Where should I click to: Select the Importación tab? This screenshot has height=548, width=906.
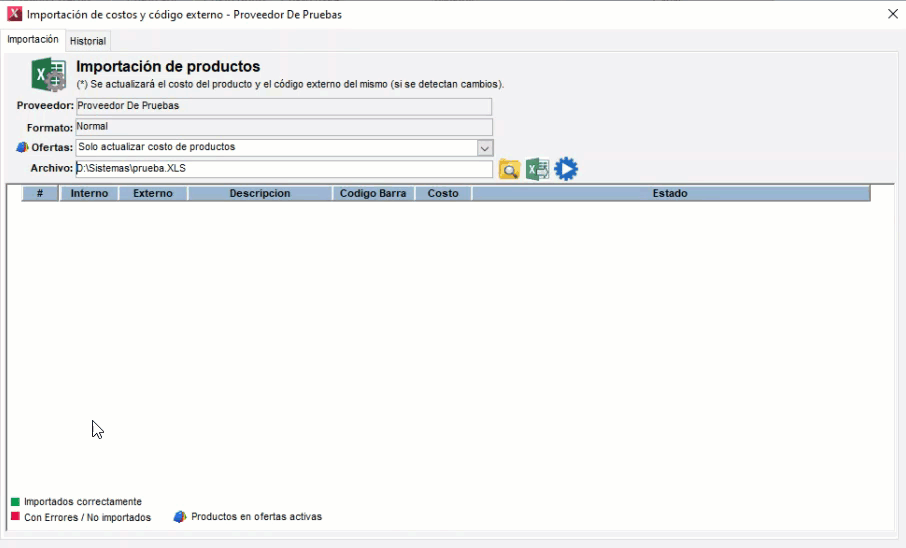click(33, 40)
